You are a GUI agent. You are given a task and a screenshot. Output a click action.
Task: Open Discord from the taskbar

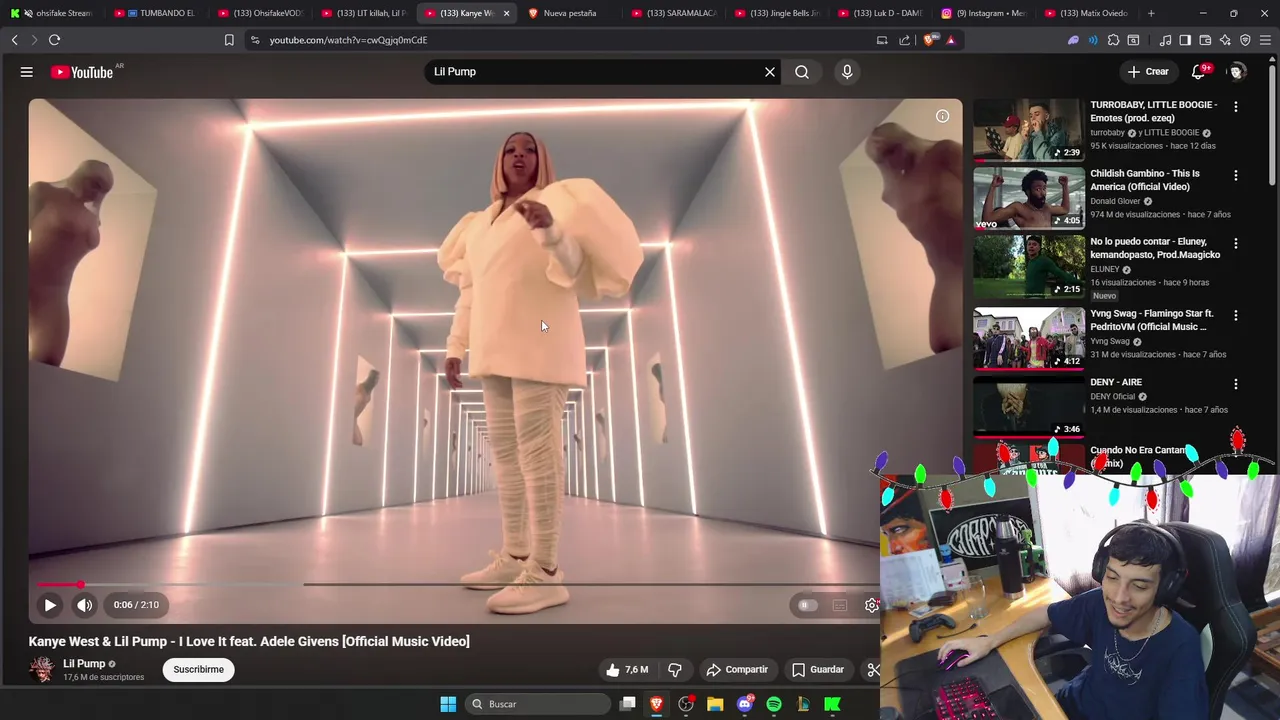[744, 704]
